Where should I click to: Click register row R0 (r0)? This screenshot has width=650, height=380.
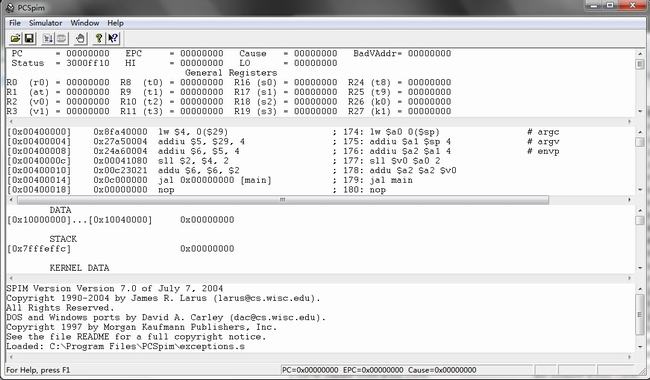[58, 82]
